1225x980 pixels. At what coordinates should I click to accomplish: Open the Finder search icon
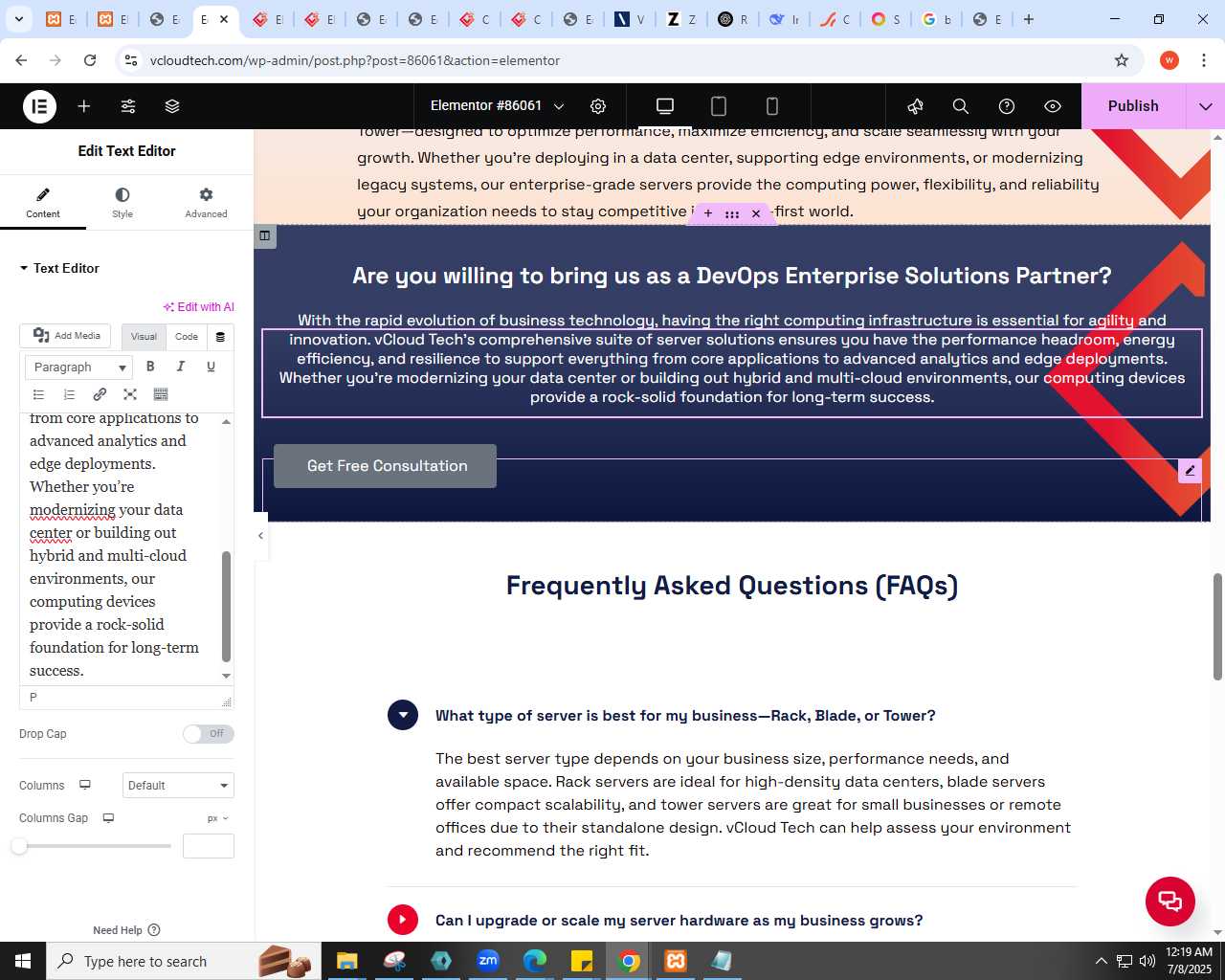[961, 106]
